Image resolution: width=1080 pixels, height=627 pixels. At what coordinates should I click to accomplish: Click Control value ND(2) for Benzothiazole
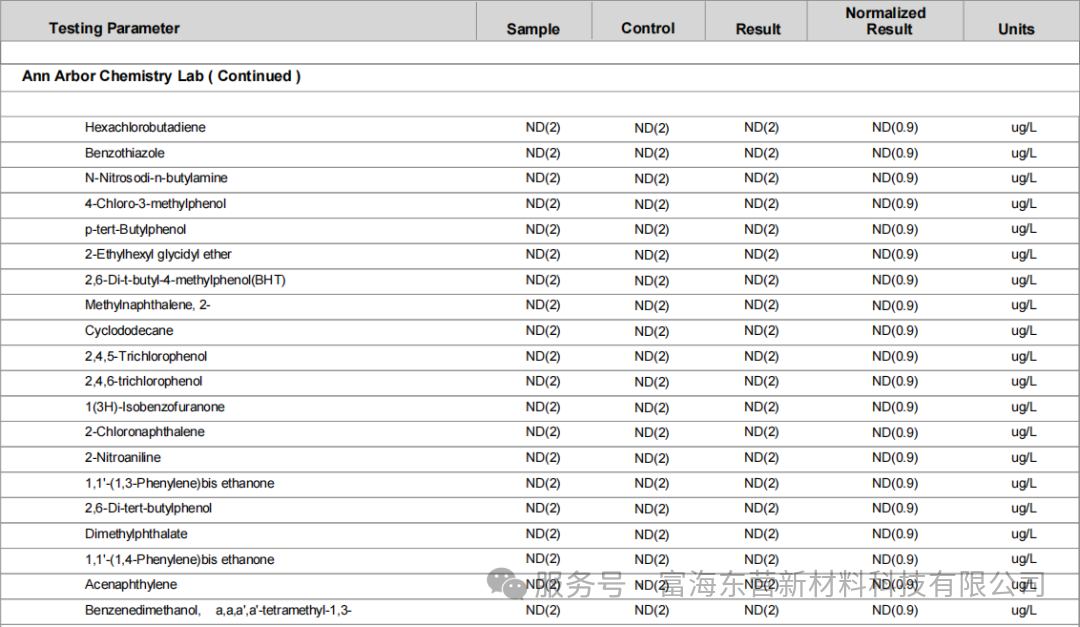tap(652, 153)
